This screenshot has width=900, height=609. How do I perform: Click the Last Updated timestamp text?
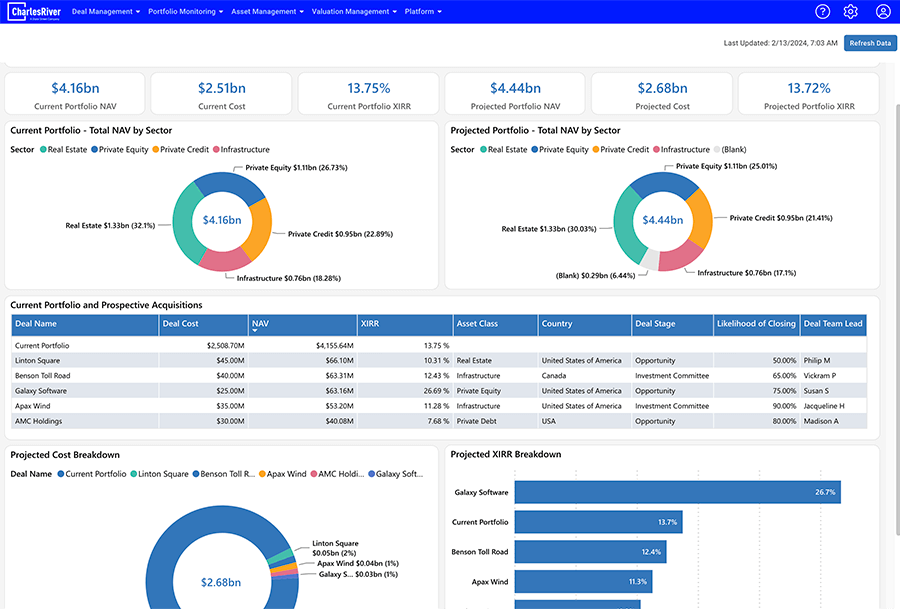[x=780, y=43]
